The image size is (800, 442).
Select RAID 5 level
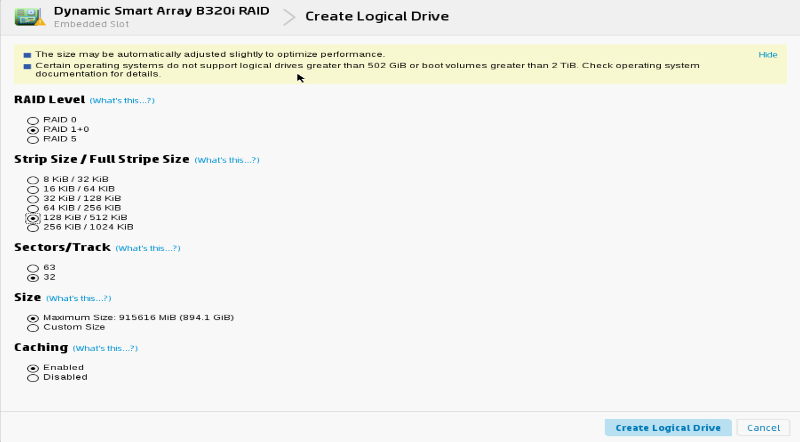33,140
